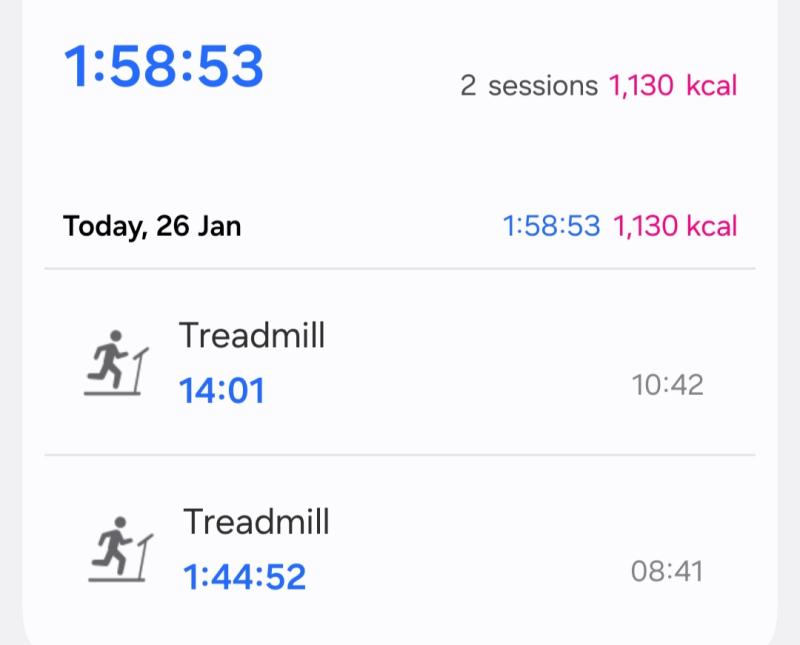
Task: Click the divider between the two treadmill sessions
Action: pos(400,455)
